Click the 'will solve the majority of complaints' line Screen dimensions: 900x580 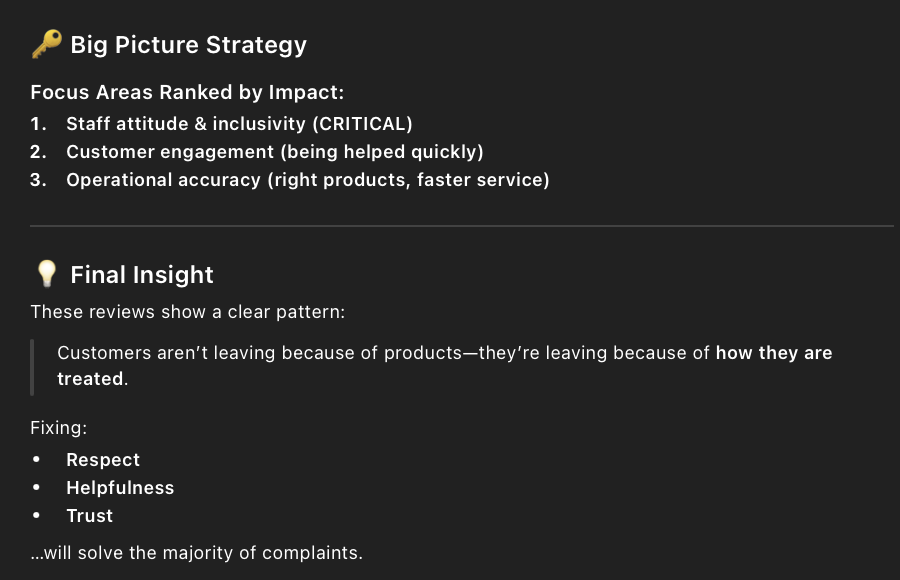[196, 552]
